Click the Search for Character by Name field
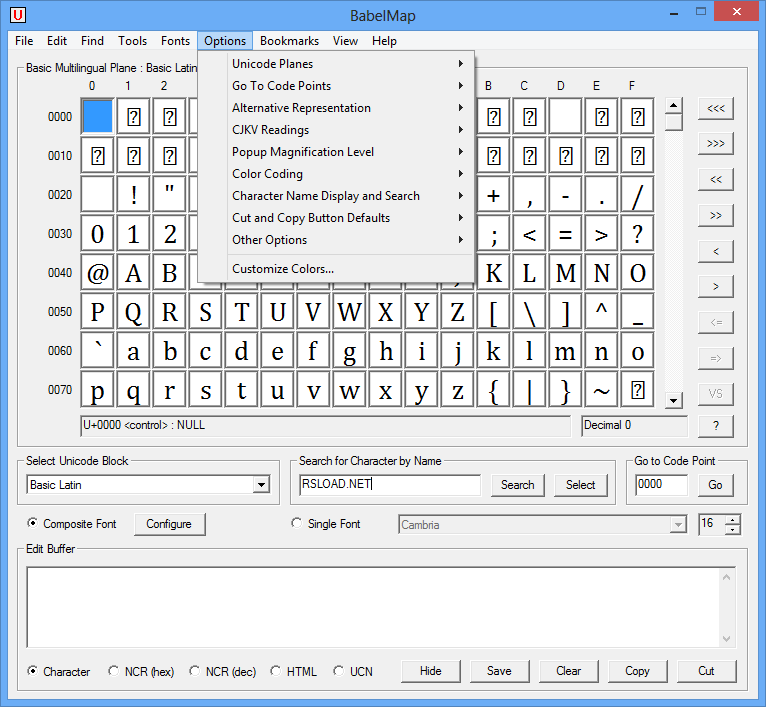The width and height of the screenshot is (766, 707). point(390,484)
